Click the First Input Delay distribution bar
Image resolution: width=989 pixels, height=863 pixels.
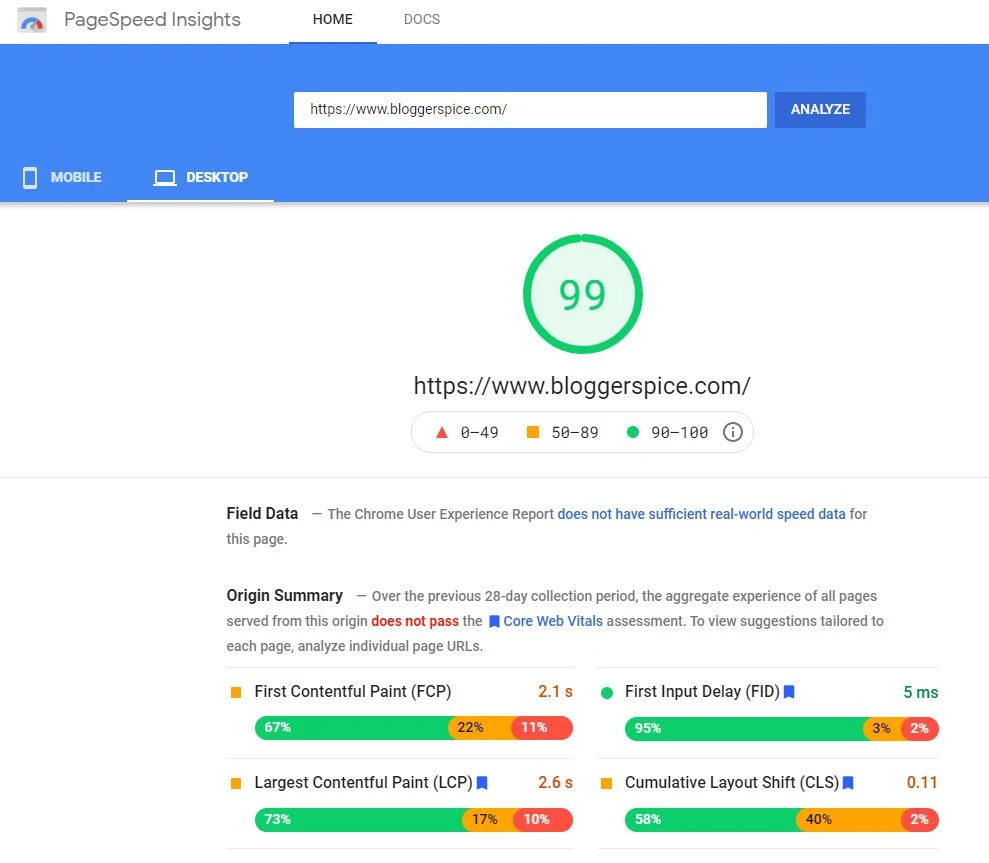click(x=781, y=728)
